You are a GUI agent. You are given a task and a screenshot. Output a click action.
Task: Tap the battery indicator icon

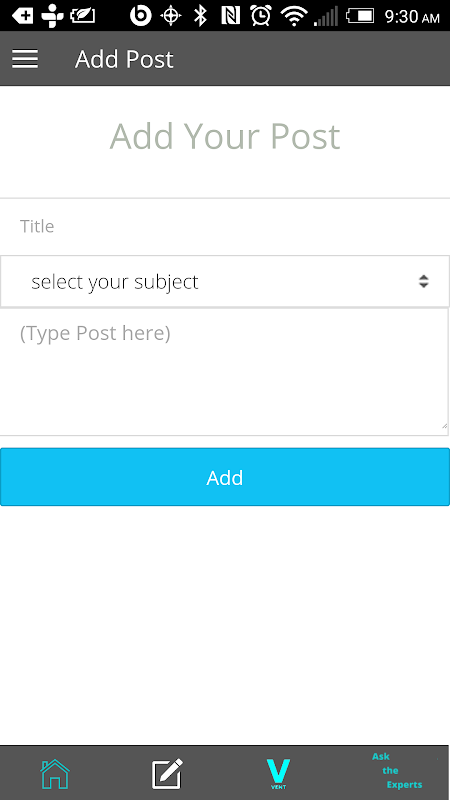360,16
